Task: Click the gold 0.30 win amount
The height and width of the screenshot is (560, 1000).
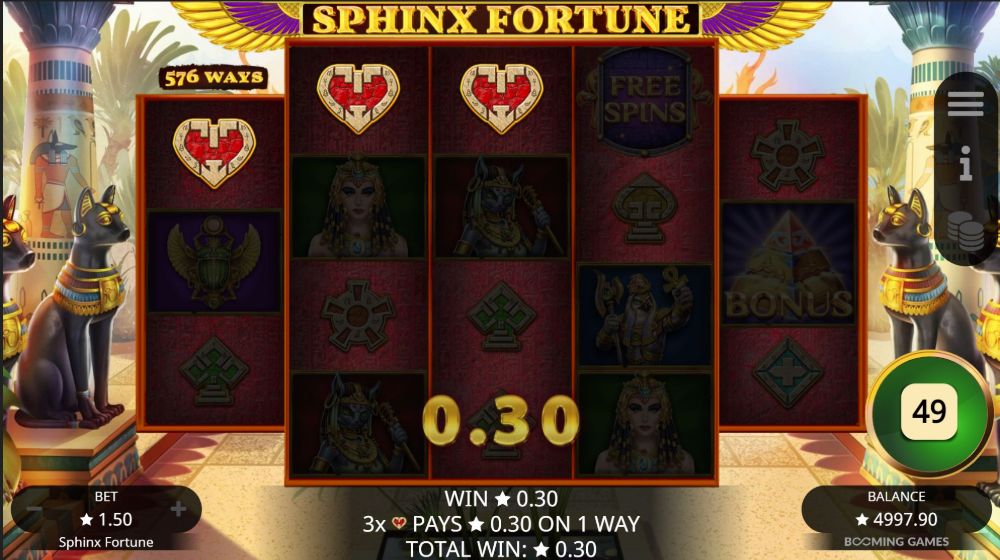Action: [x=501, y=420]
